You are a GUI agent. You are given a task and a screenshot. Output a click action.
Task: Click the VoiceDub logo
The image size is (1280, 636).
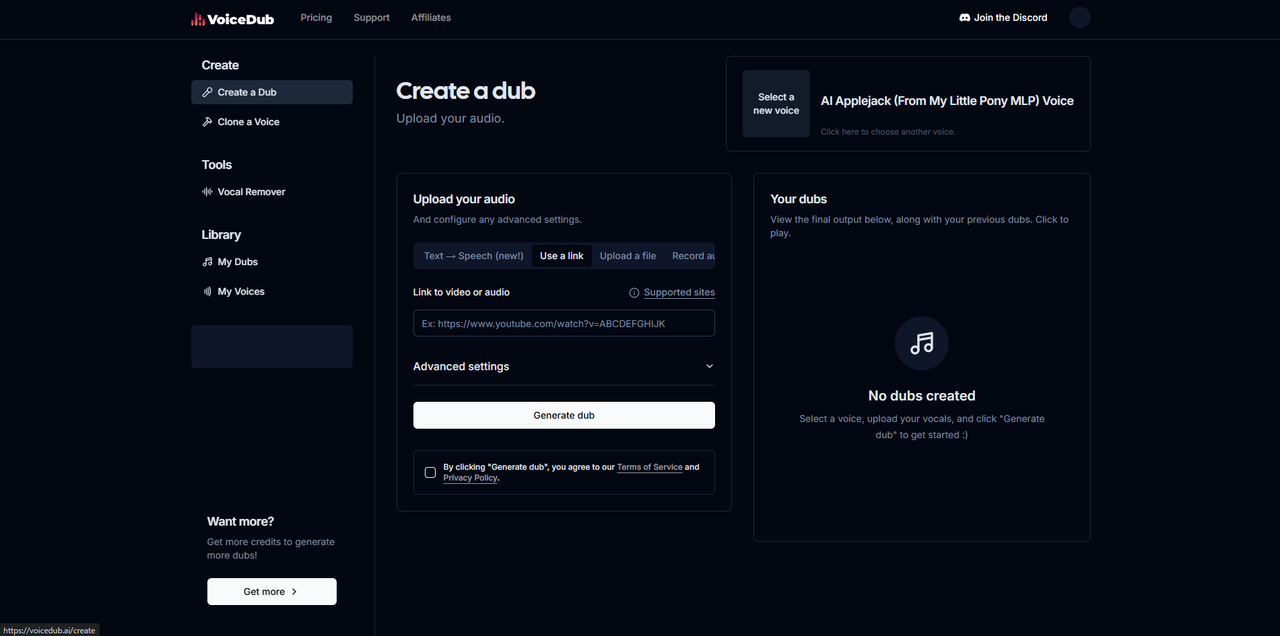232,18
